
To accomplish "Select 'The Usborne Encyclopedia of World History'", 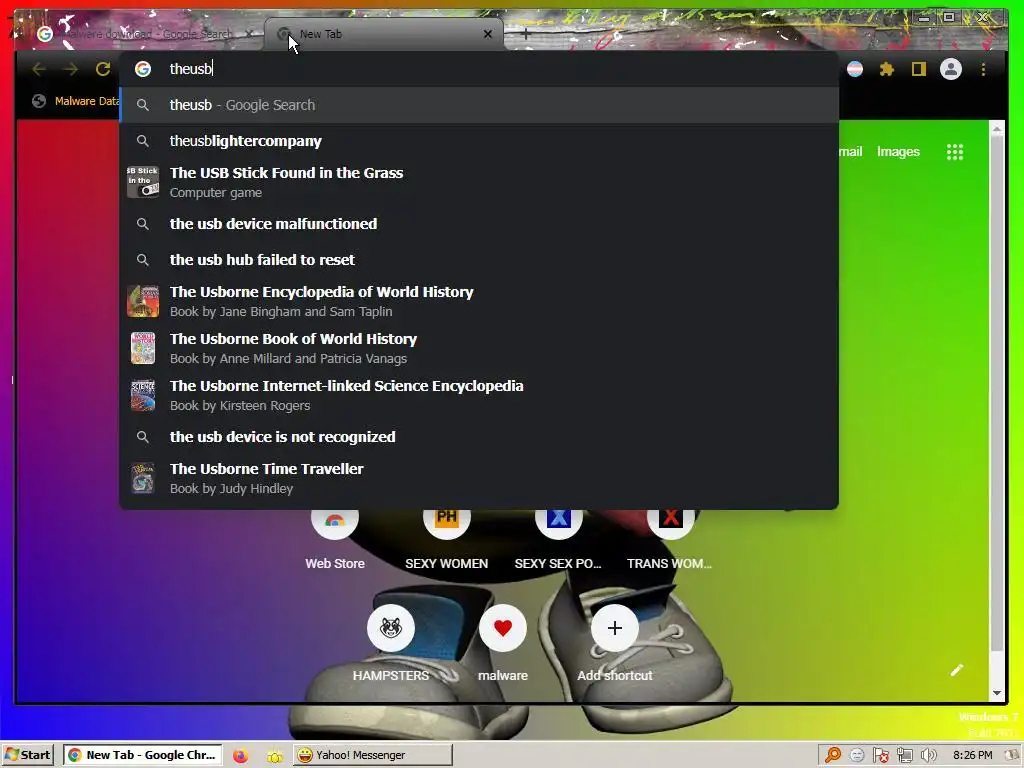I will 479,301.
